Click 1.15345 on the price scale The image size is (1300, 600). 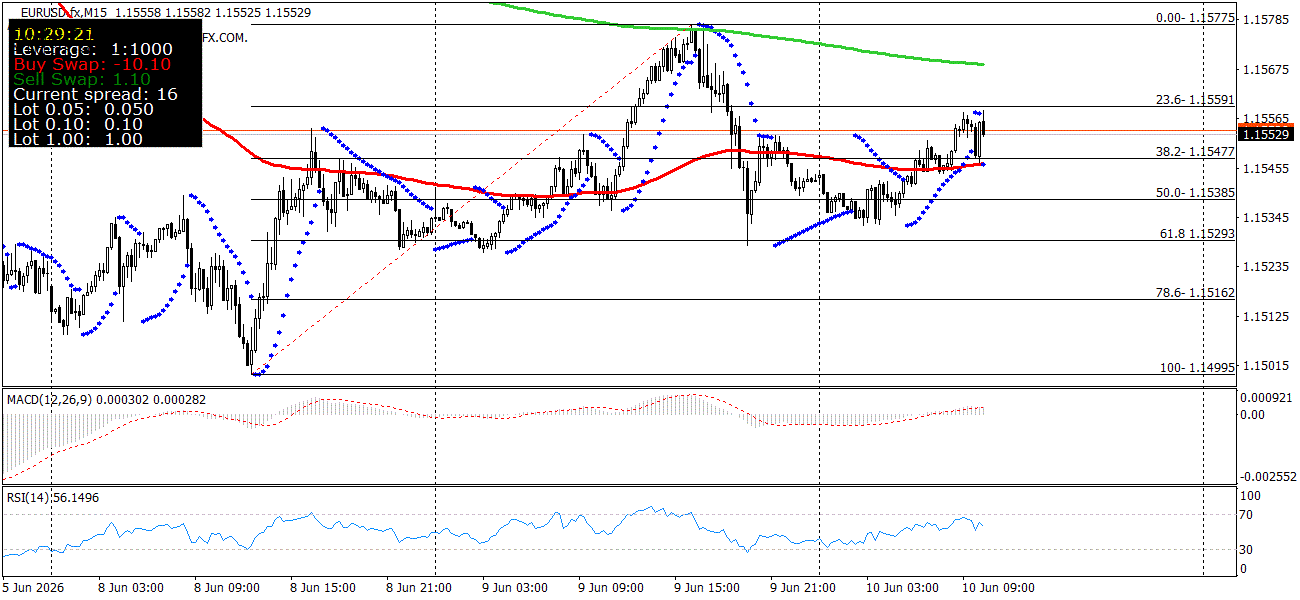[1265, 217]
